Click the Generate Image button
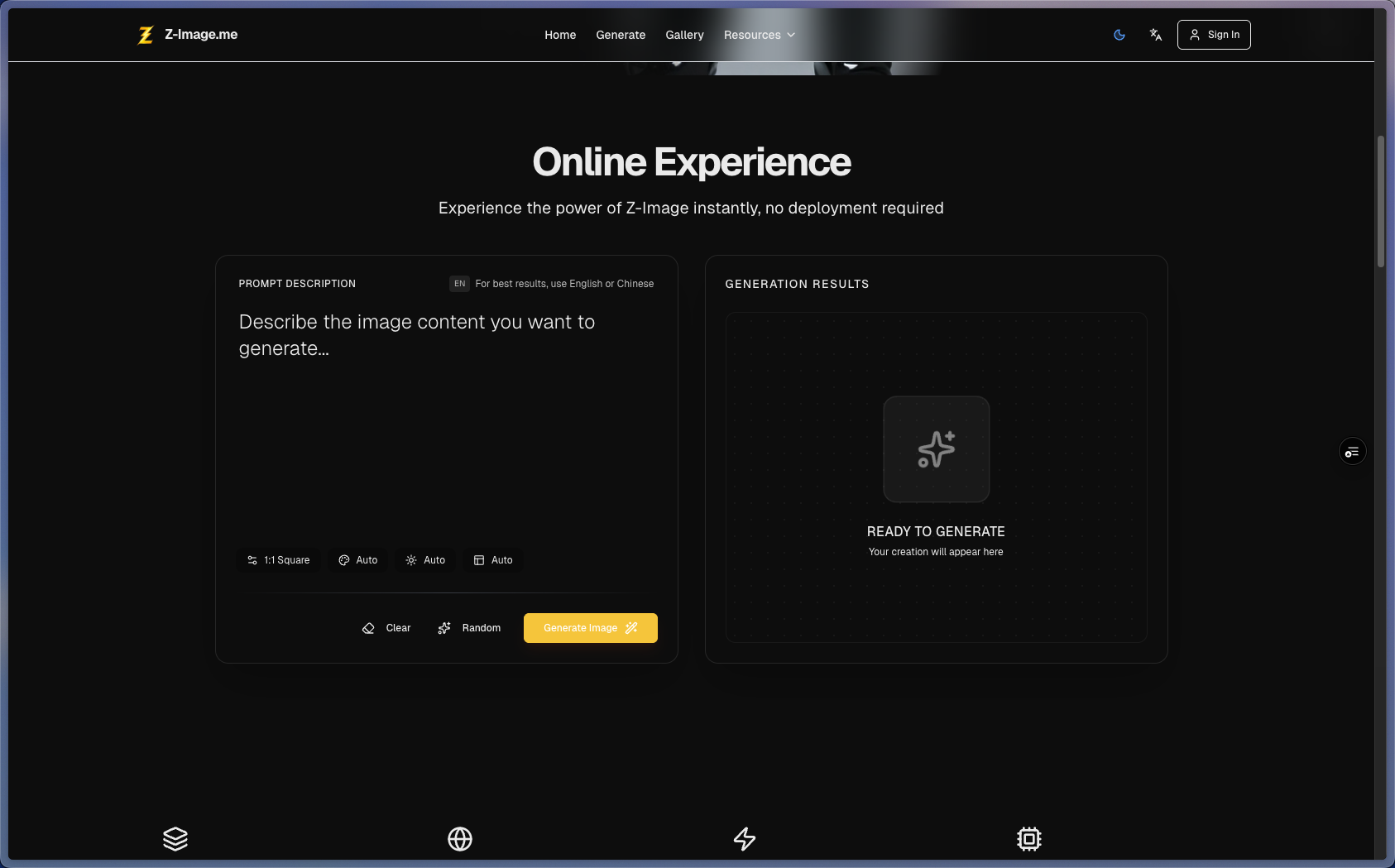Viewport: 1395px width, 868px height. (x=590, y=628)
